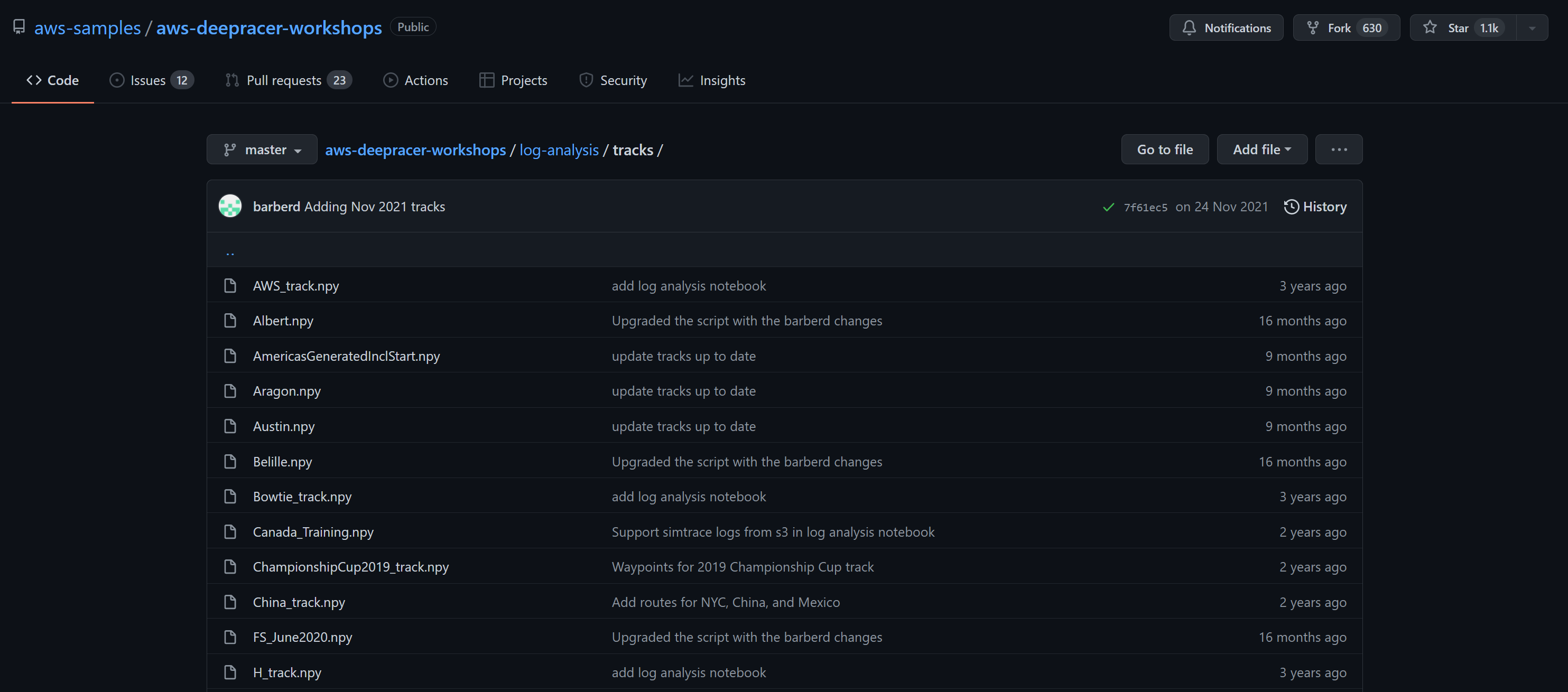
Task: Open the Canada_Training.npy file
Action: [x=313, y=532]
